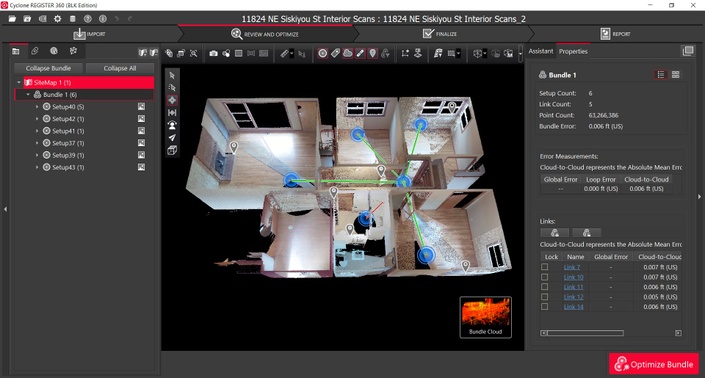Click the Links table horizontal scrollbar
This screenshot has height=378, width=705.
click(585, 333)
